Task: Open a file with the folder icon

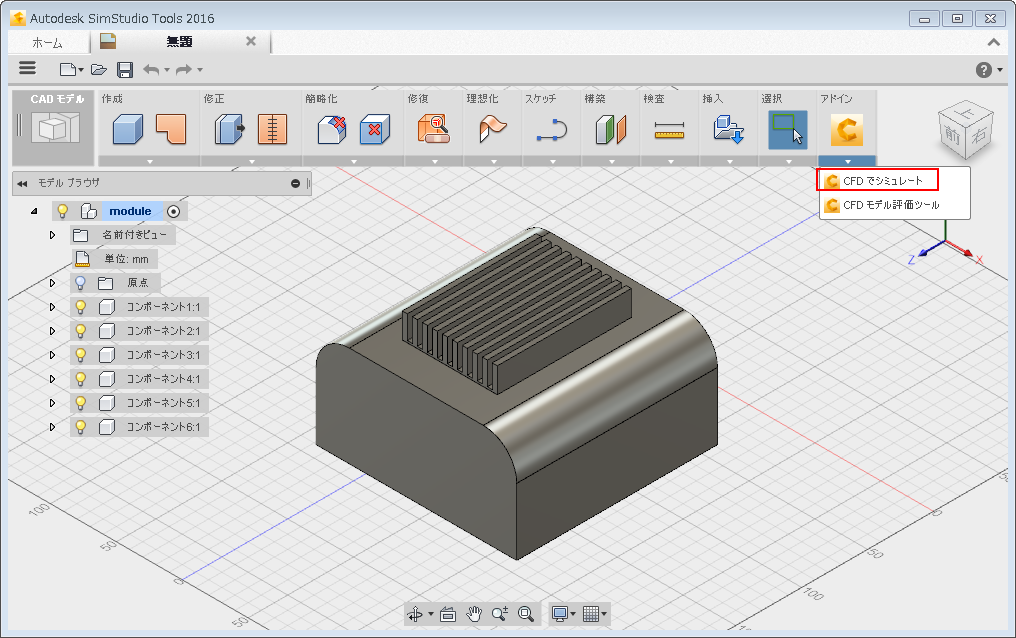Action: [98, 69]
